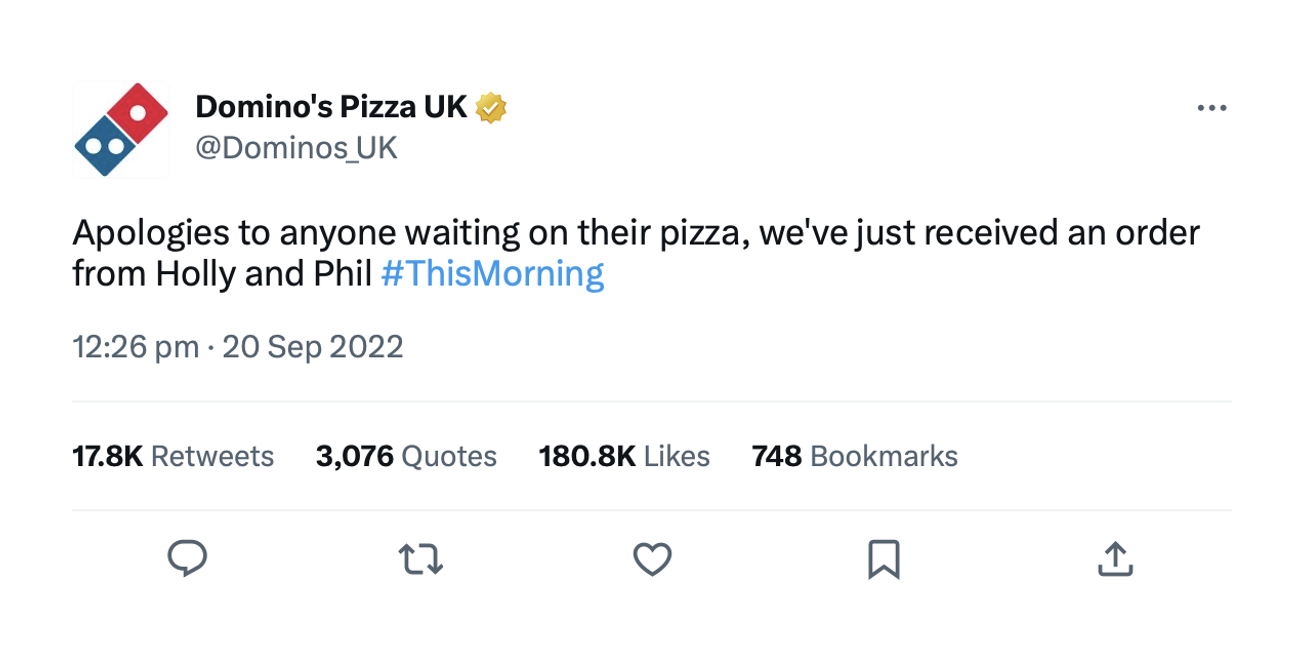Open the Domino's Pizza UK display name

331,106
